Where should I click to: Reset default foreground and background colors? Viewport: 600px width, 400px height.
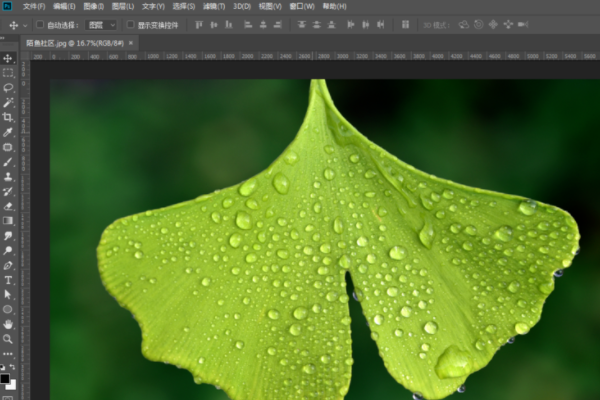pos(3,367)
